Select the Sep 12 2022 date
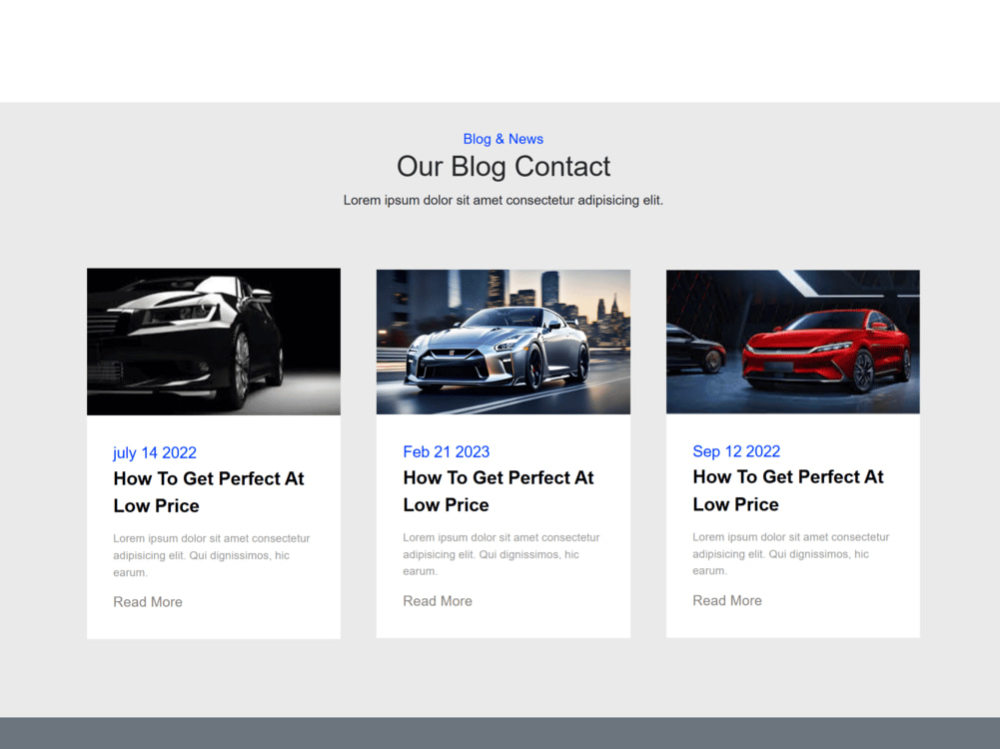Viewport: 1000px width, 749px height. coord(737,451)
